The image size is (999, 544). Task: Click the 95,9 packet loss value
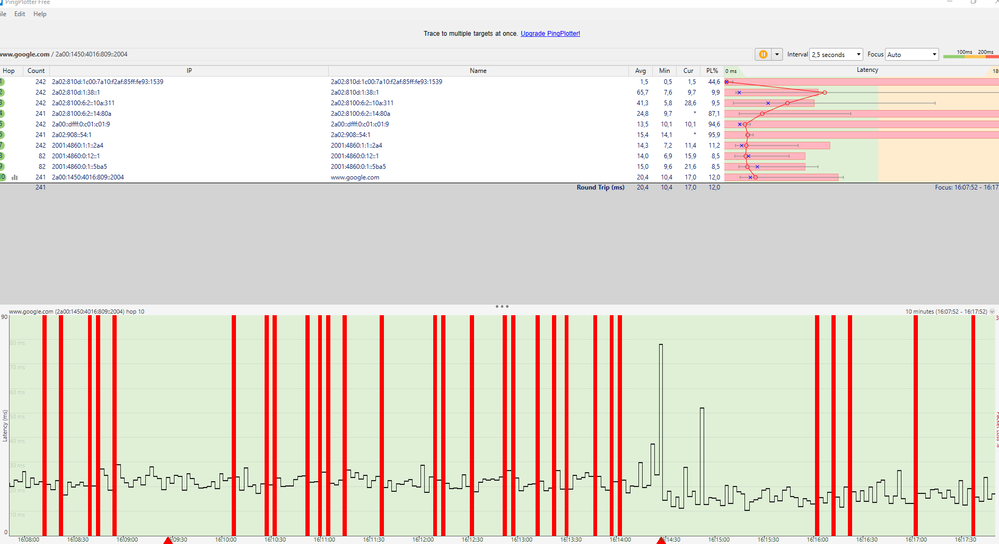[714, 135]
